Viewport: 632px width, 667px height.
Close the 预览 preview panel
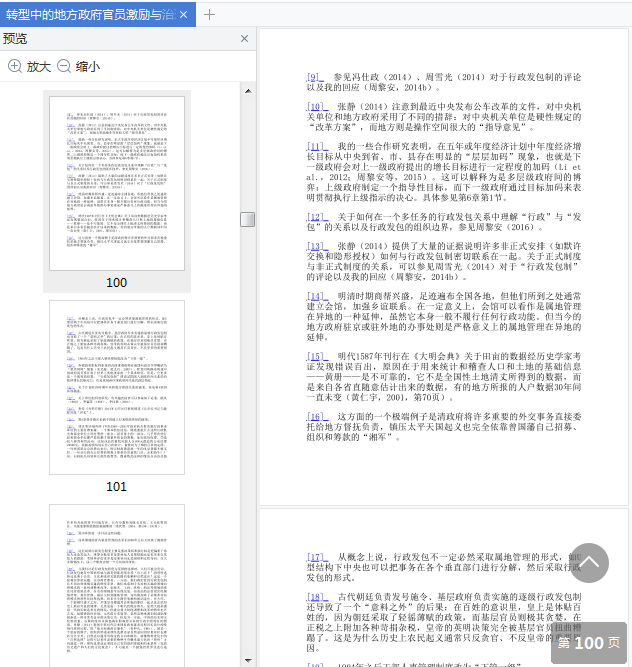tap(244, 39)
